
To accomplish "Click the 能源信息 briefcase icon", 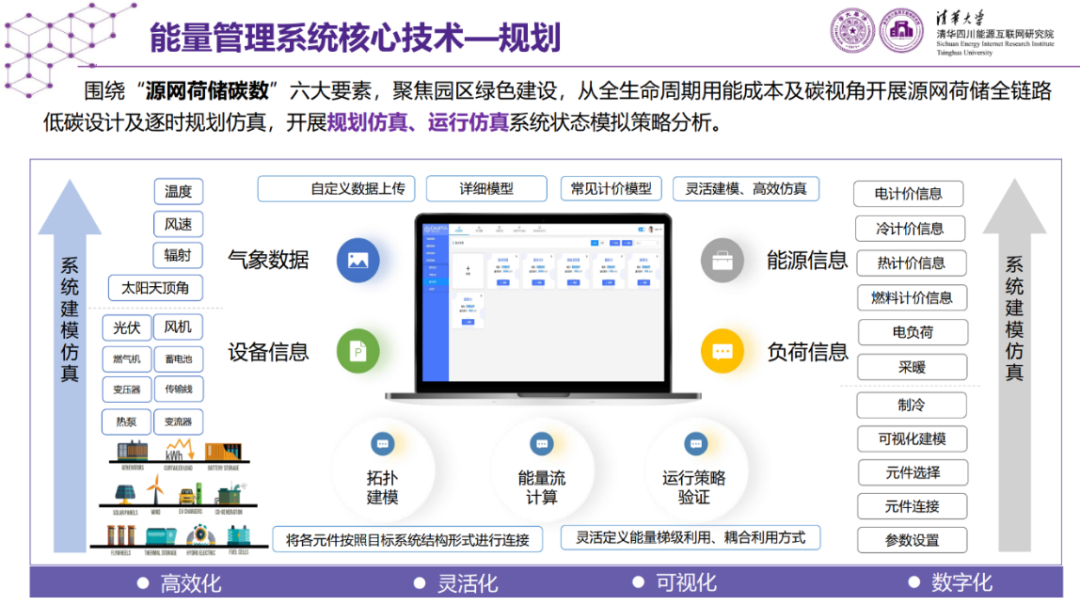I will point(723,259).
